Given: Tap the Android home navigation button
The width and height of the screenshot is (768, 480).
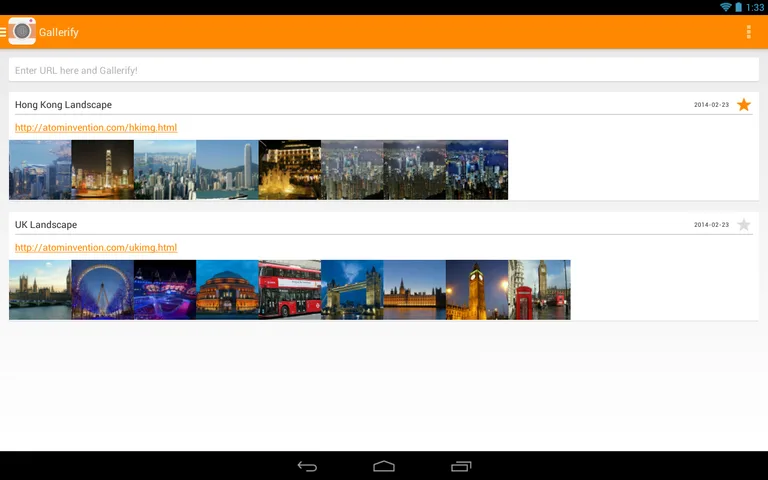Looking at the screenshot, I should tap(384, 466).
